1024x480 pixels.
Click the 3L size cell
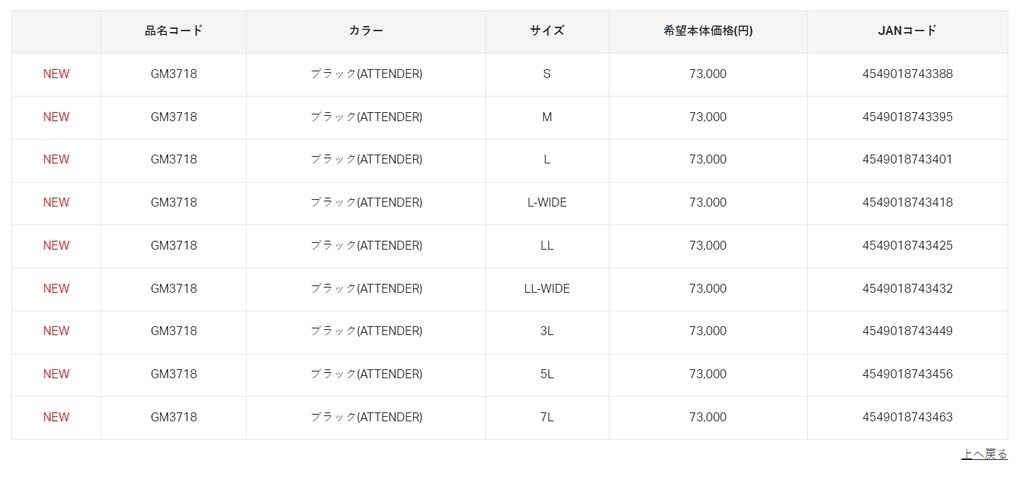pos(547,331)
